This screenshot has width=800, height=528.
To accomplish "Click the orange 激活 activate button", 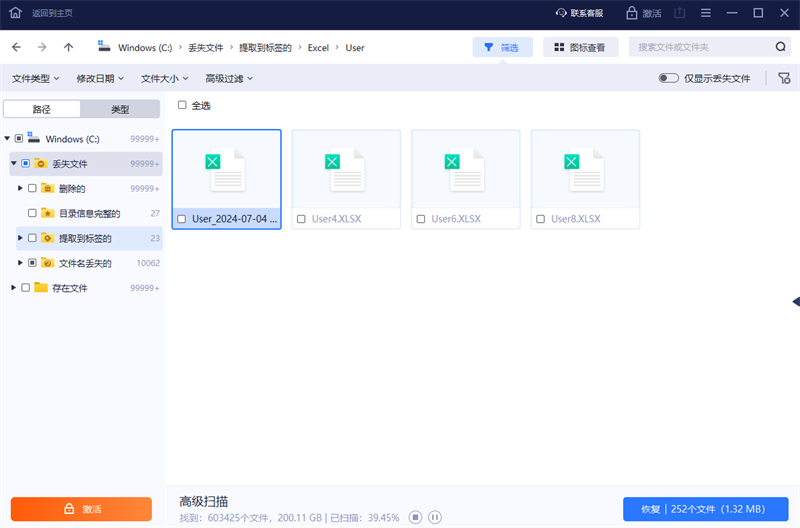I will point(81,509).
